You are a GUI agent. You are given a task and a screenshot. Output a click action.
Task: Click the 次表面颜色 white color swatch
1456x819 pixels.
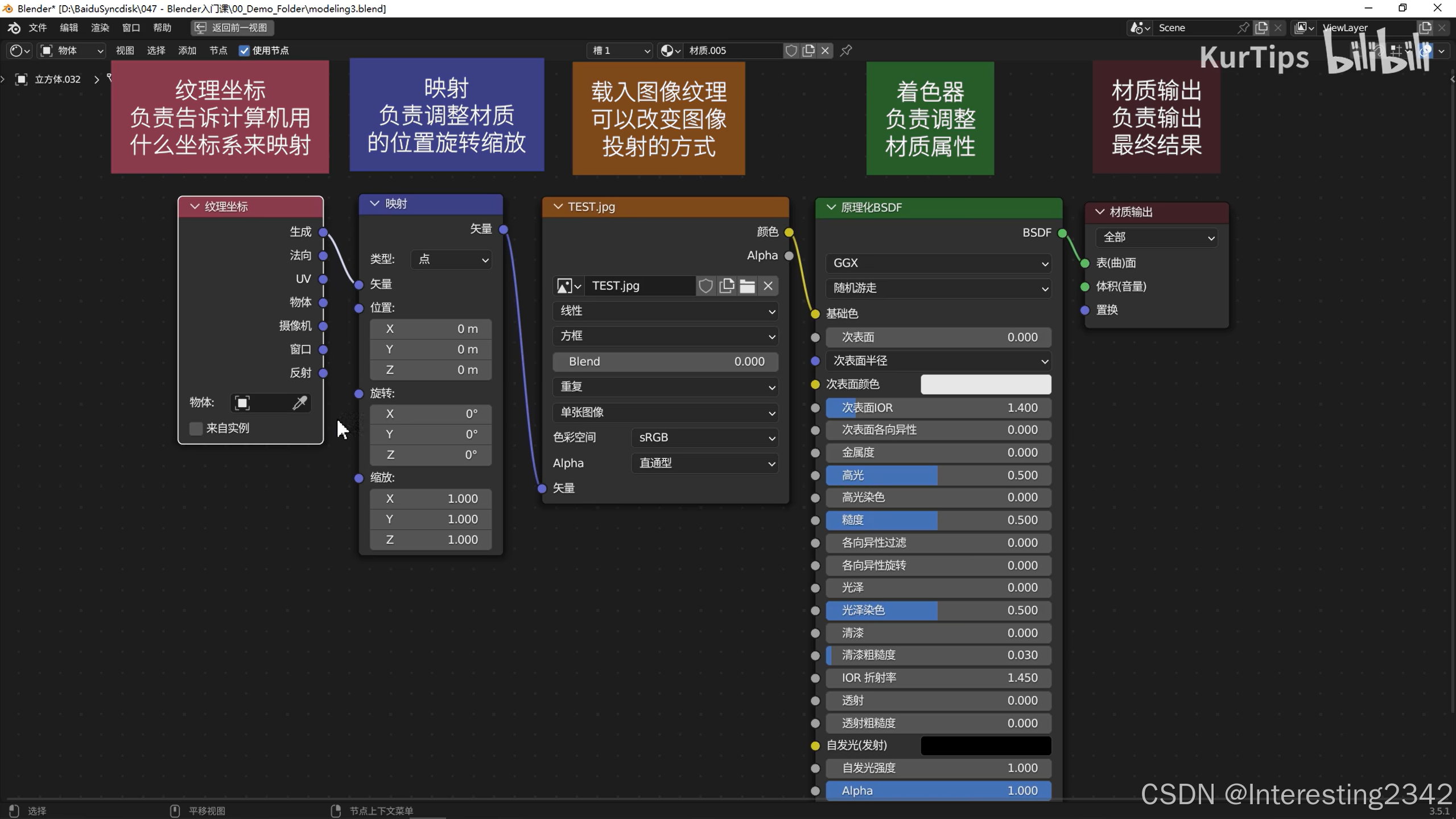point(985,384)
